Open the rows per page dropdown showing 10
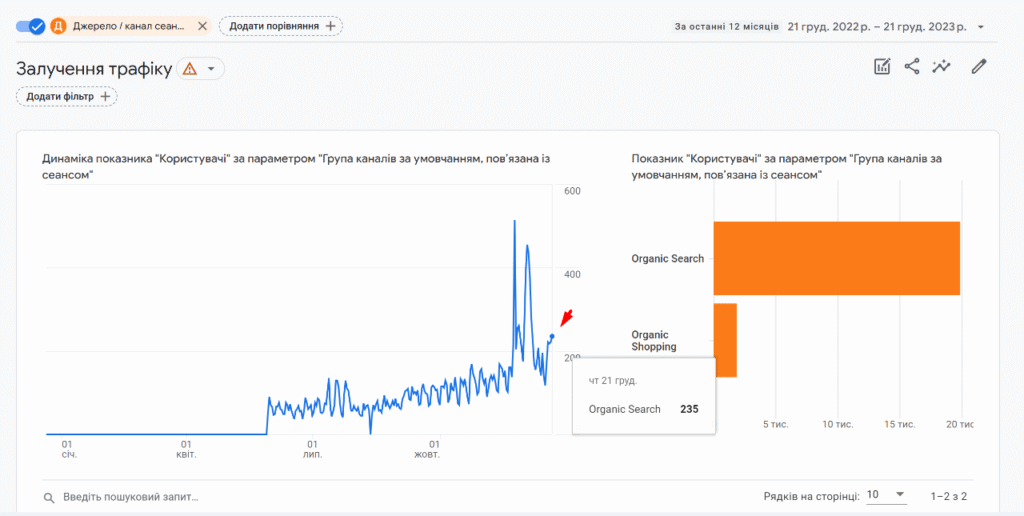This screenshot has height=516, width=1024. tap(886, 495)
